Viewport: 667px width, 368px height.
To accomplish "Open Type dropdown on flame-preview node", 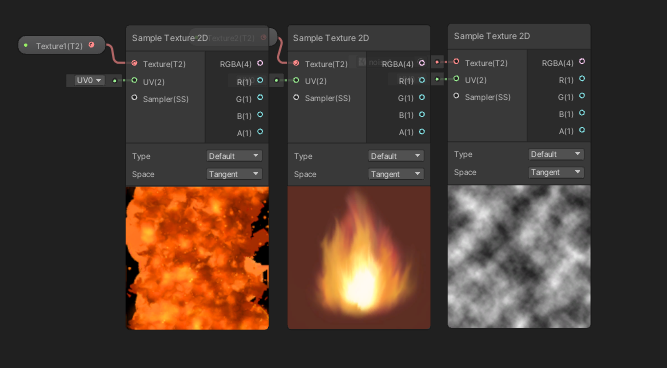I will tap(396, 156).
